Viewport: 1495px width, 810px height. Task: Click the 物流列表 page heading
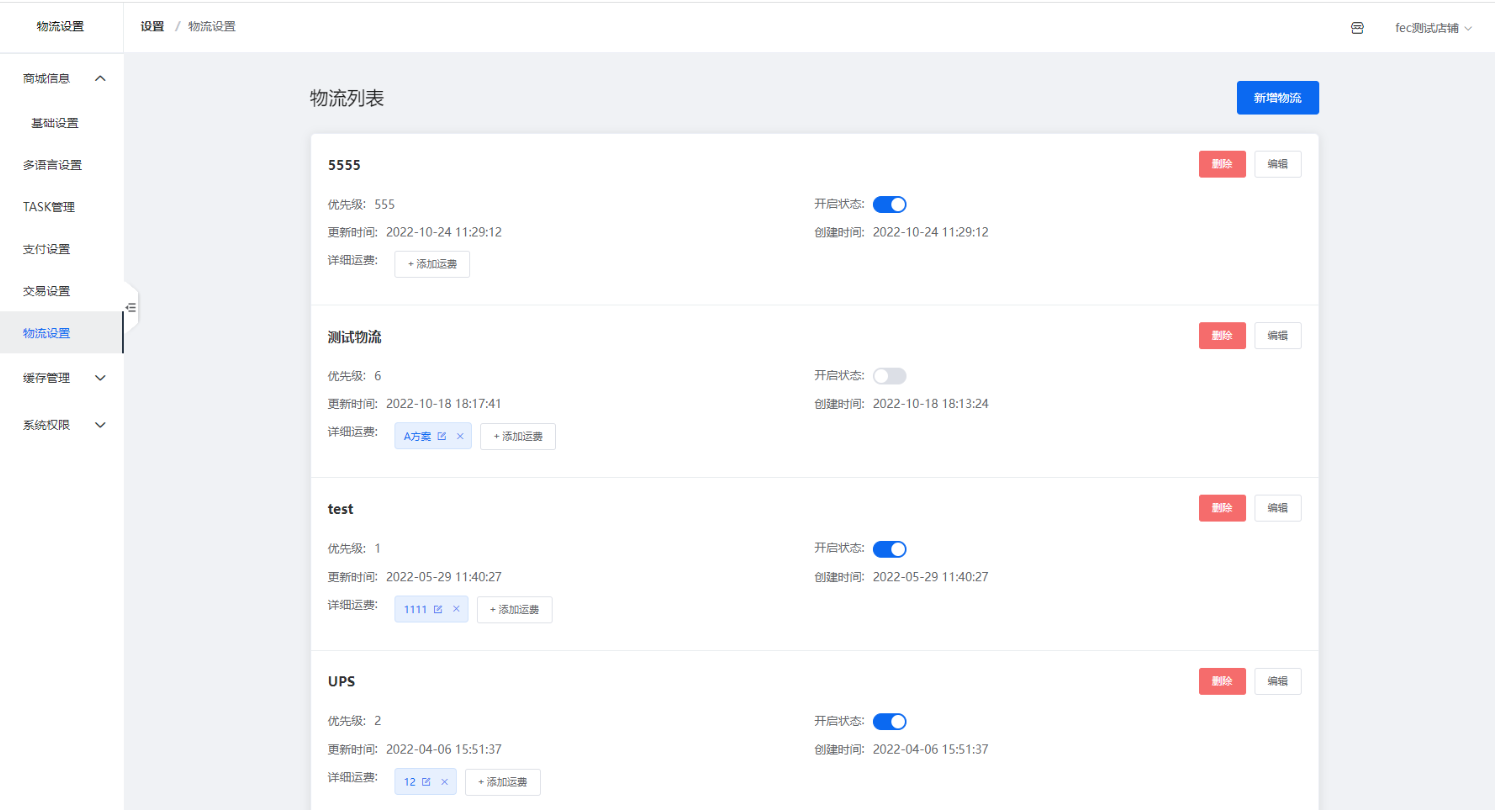347,98
